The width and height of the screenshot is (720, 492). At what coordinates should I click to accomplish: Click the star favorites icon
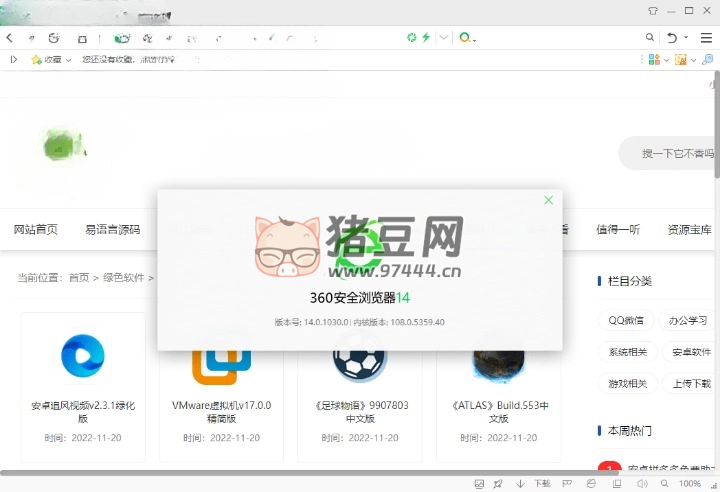pyautogui.click(x=37, y=60)
